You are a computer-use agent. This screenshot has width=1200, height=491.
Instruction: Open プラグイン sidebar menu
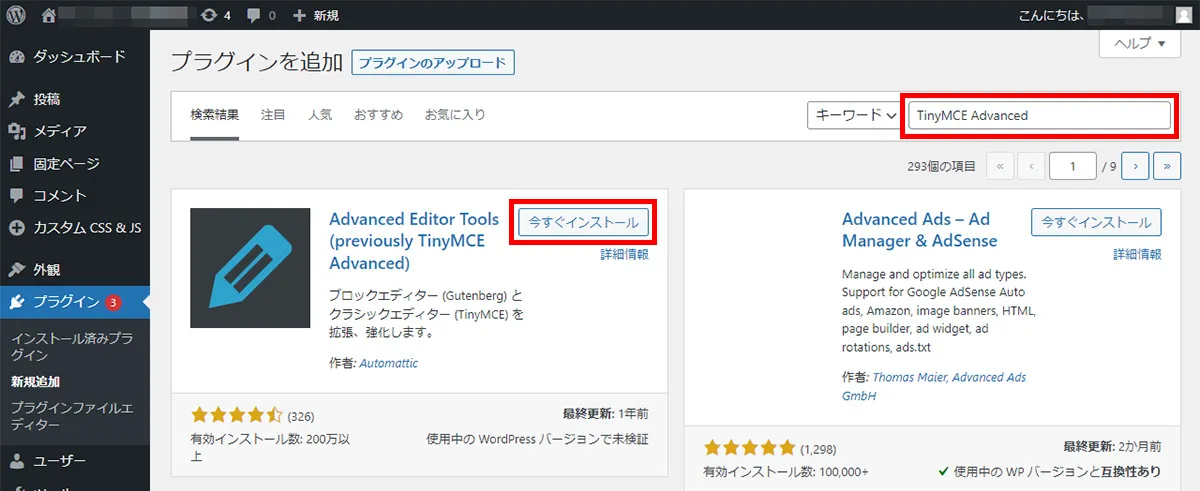pos(75,301)
